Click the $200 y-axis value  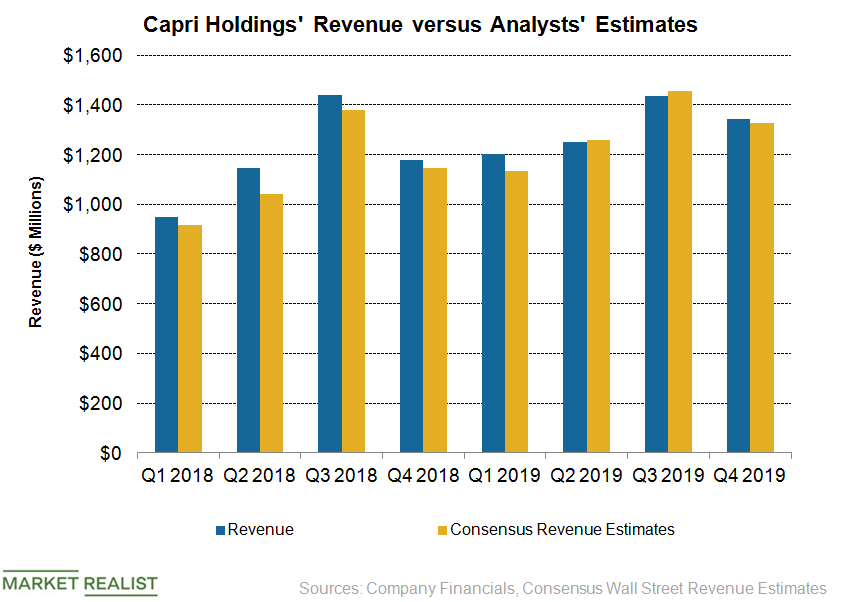point(100,403)
